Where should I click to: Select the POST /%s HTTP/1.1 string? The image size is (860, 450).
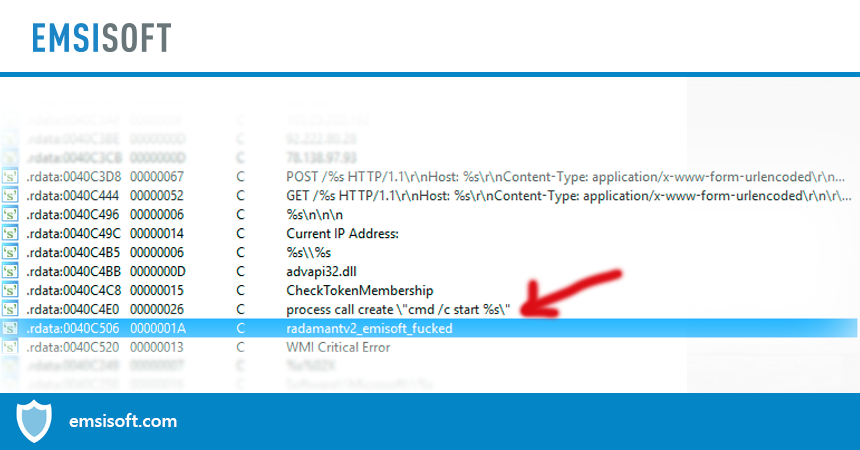[565, 177]
